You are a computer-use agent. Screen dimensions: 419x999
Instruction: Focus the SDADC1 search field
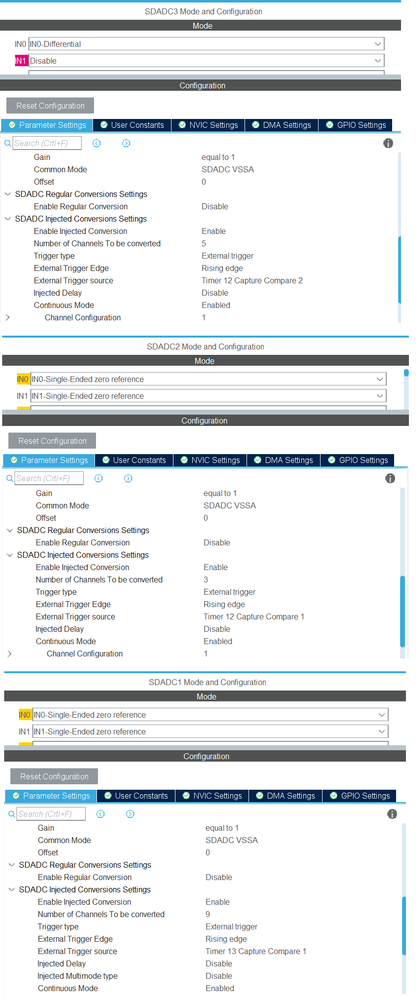(x=52, y=814)
